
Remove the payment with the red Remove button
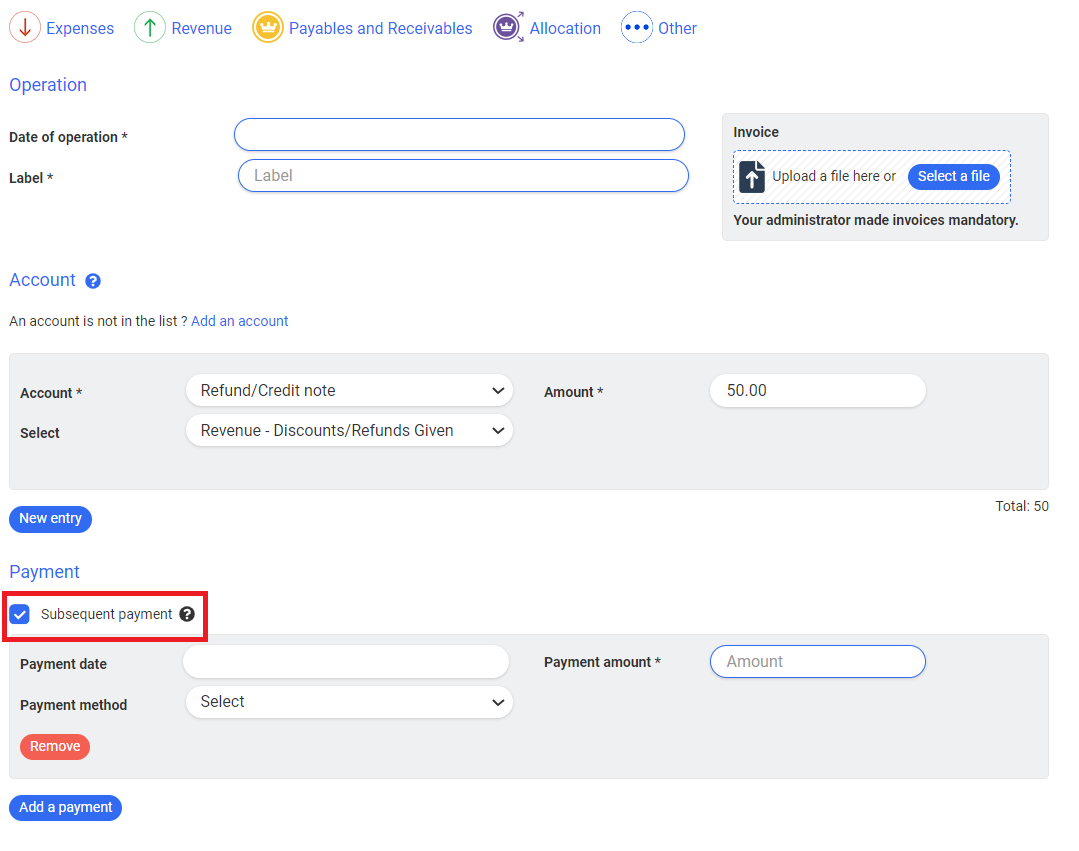(x=55, y=747)
